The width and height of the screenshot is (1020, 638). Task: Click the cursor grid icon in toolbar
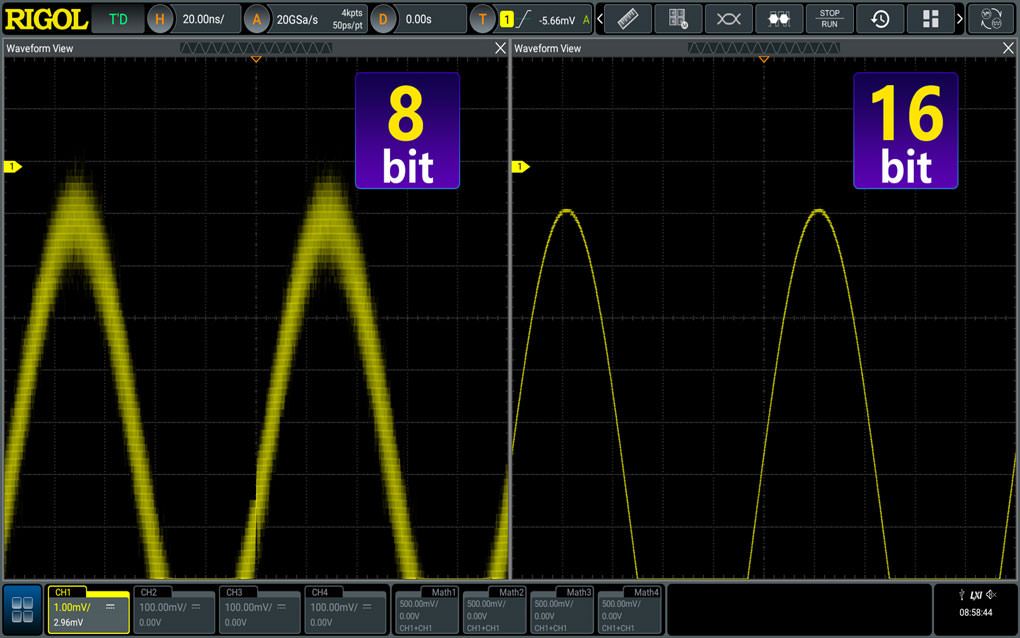coord(678,19)
